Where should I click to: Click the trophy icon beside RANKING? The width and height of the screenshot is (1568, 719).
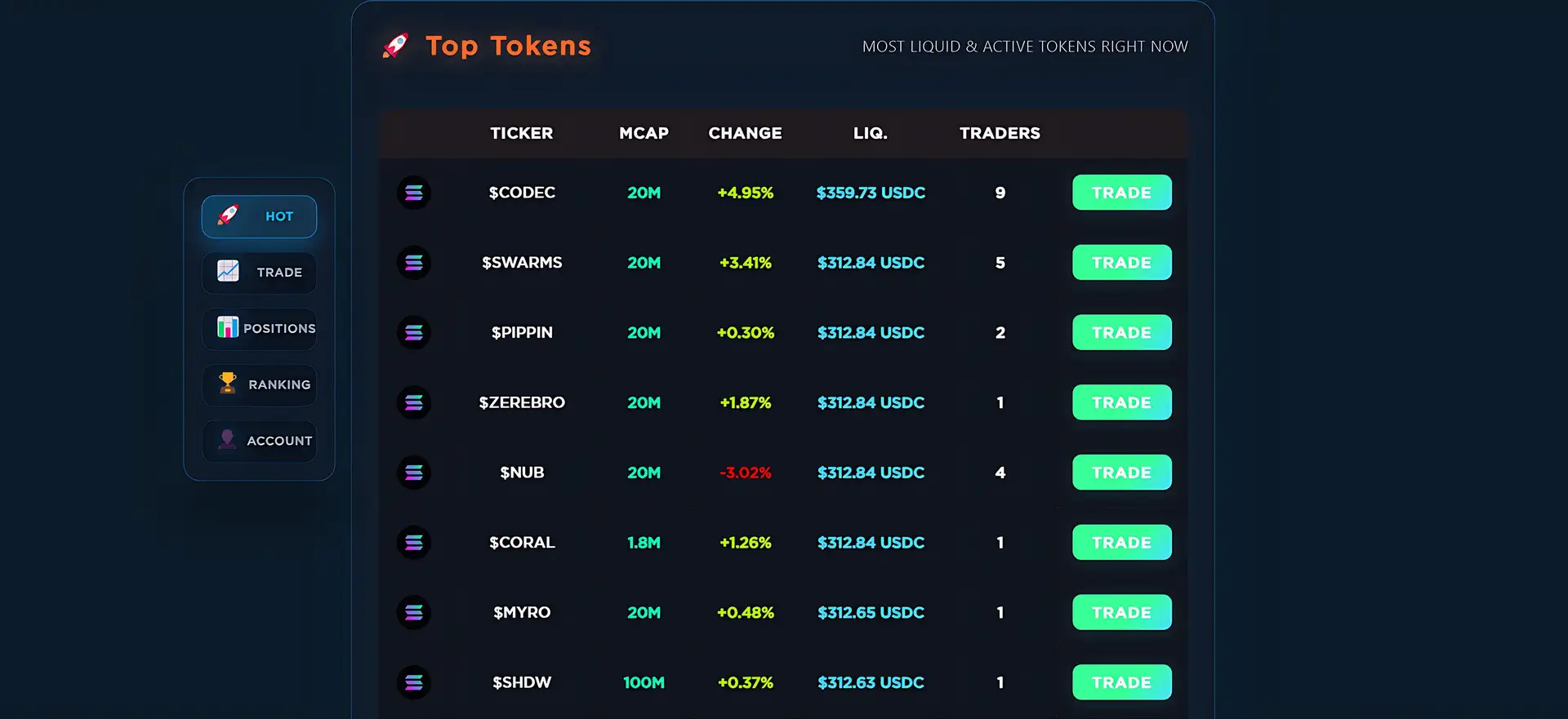(228, 383)
